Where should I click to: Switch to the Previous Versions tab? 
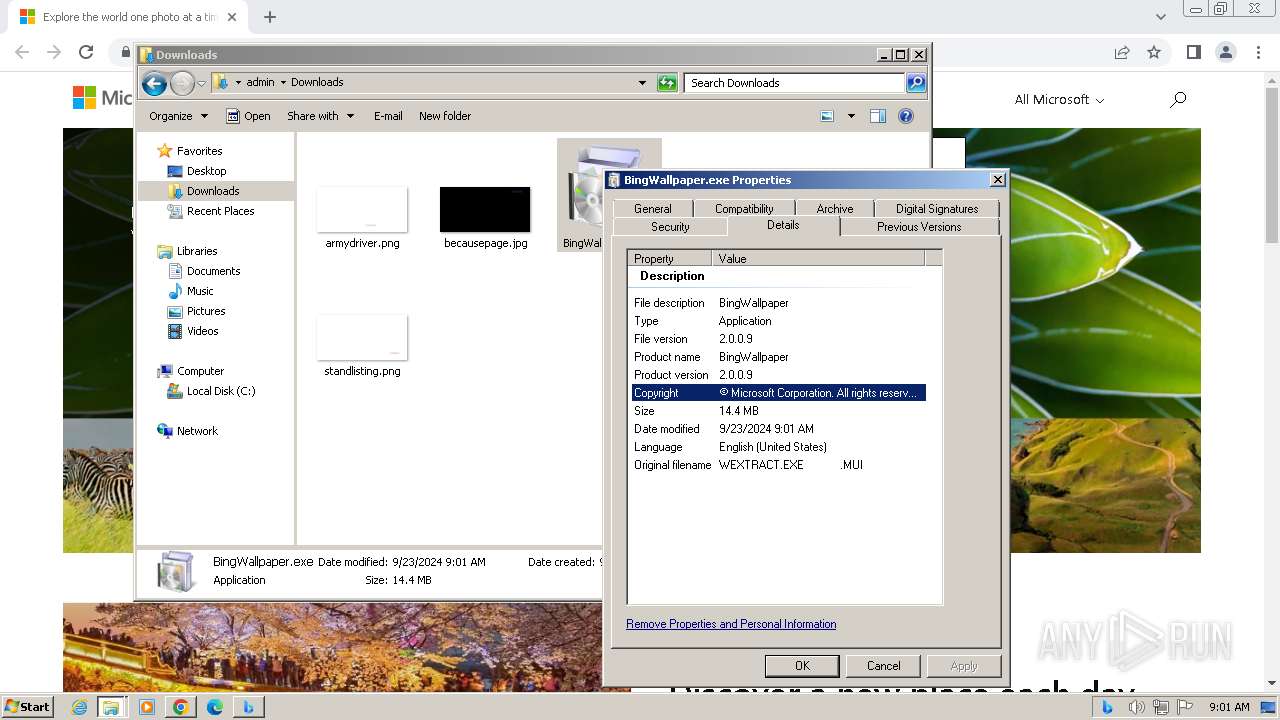pos(919,227)
